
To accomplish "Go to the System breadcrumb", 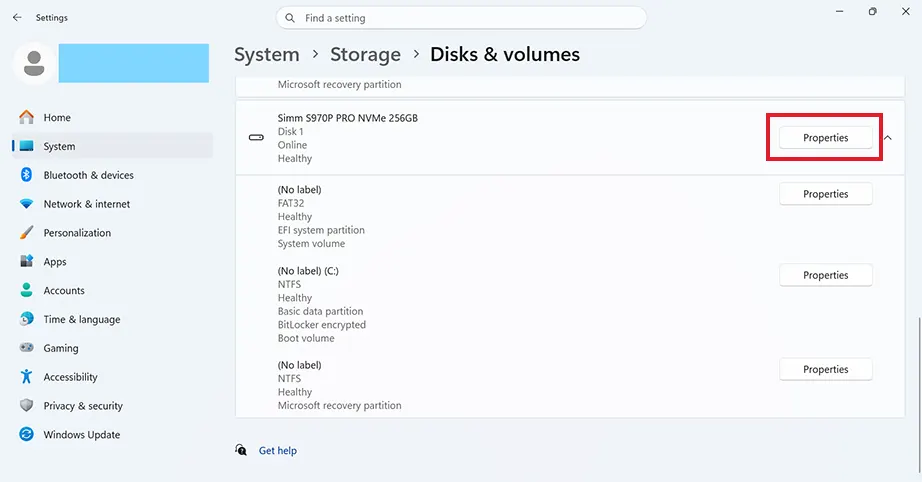I will (267, 54).
